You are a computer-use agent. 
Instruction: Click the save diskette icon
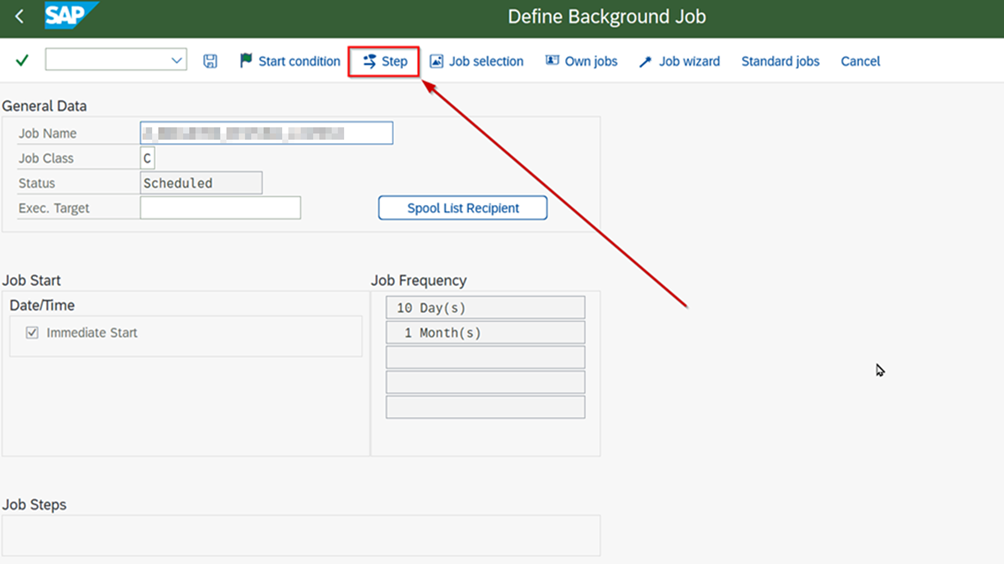coord(210,61)
